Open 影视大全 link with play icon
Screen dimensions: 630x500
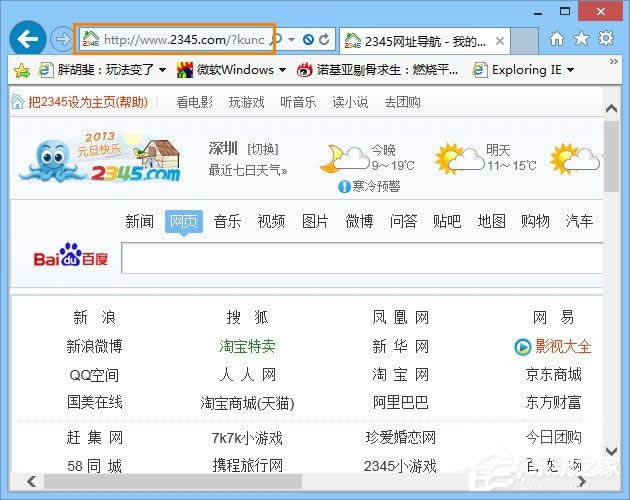(x=553, y=346)
